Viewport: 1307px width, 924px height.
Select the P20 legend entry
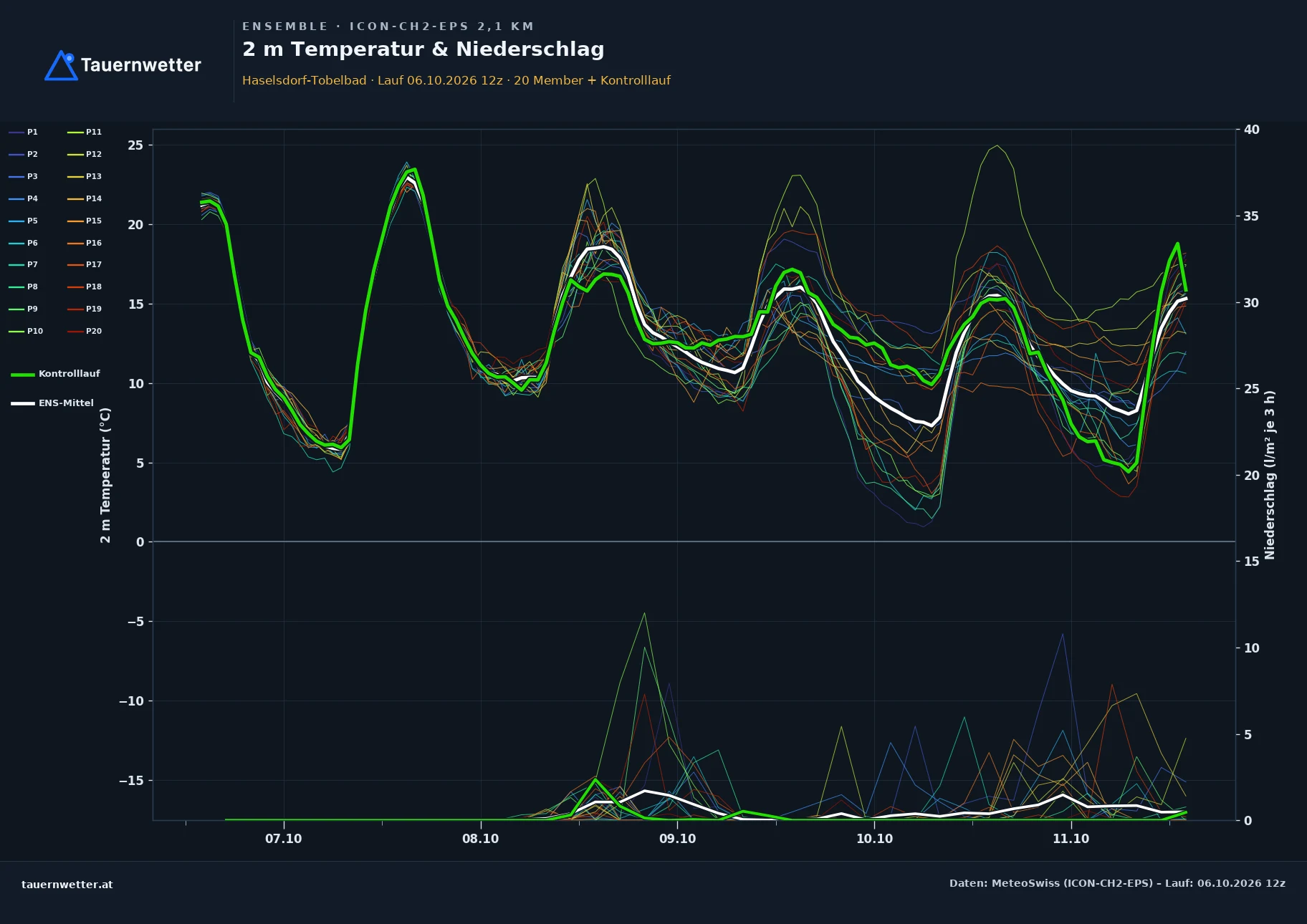tap(85, 331)
